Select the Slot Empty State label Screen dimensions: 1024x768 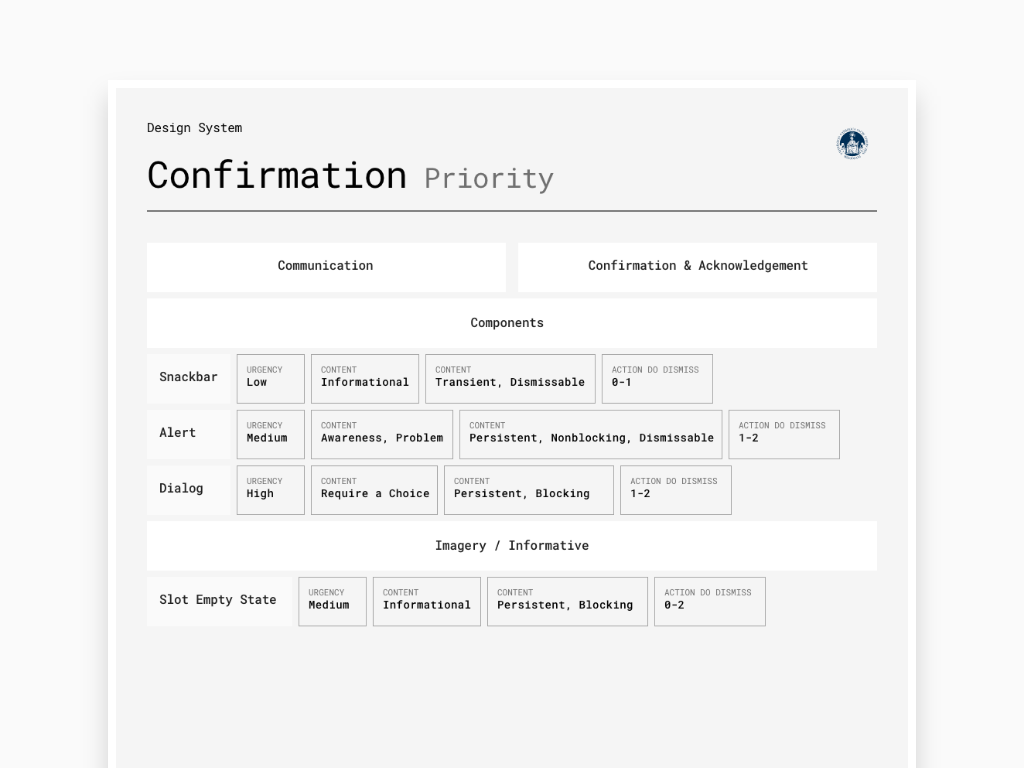pyautogui.click(x=219, y=601)
